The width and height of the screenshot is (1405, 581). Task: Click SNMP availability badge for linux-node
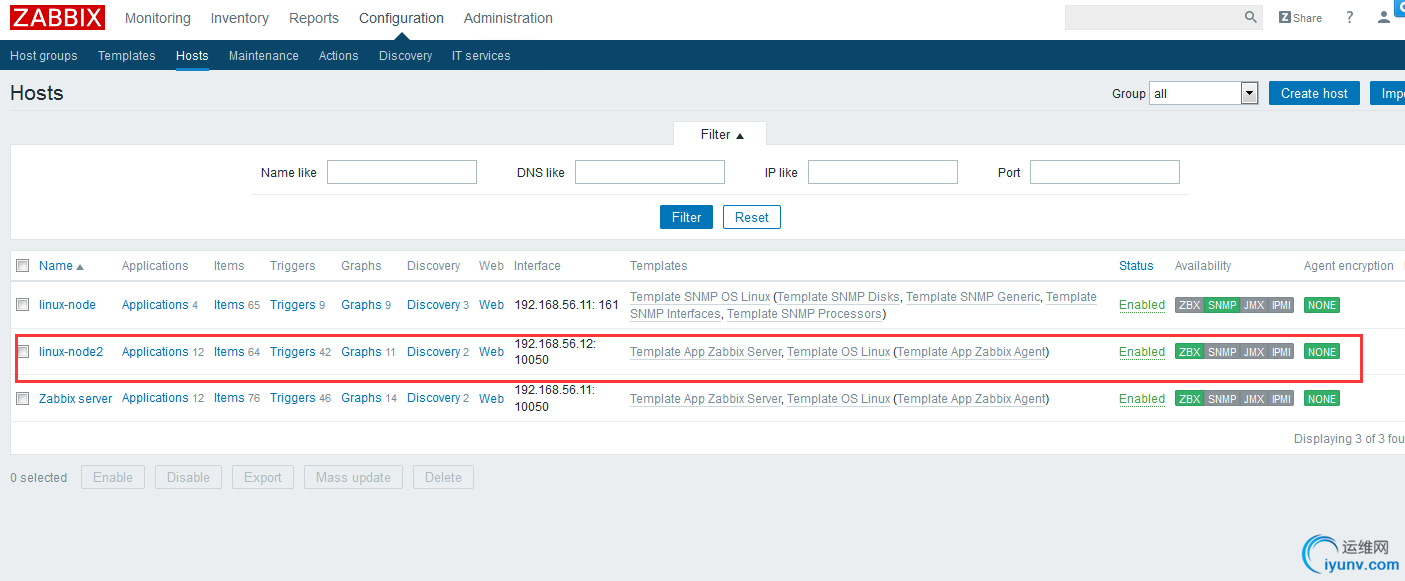click(x=1222, y=305)
